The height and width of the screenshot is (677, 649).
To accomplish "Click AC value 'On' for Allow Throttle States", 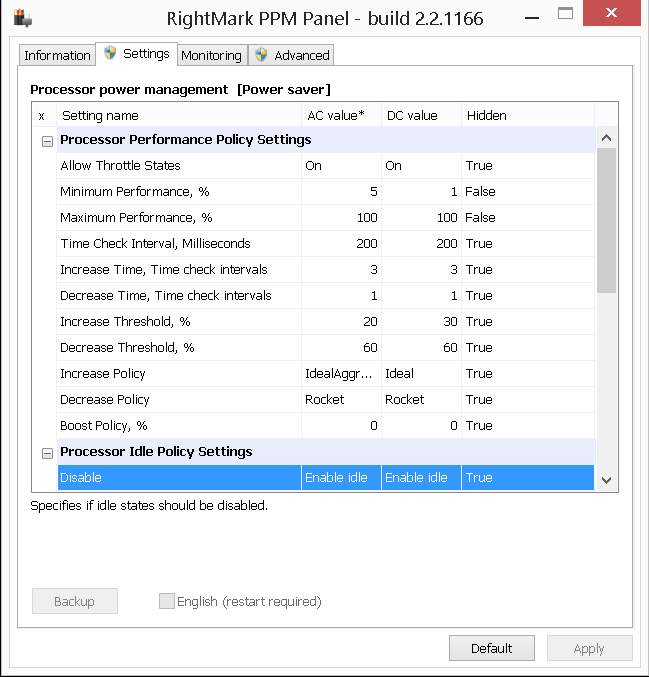I will tap(341, 166).
